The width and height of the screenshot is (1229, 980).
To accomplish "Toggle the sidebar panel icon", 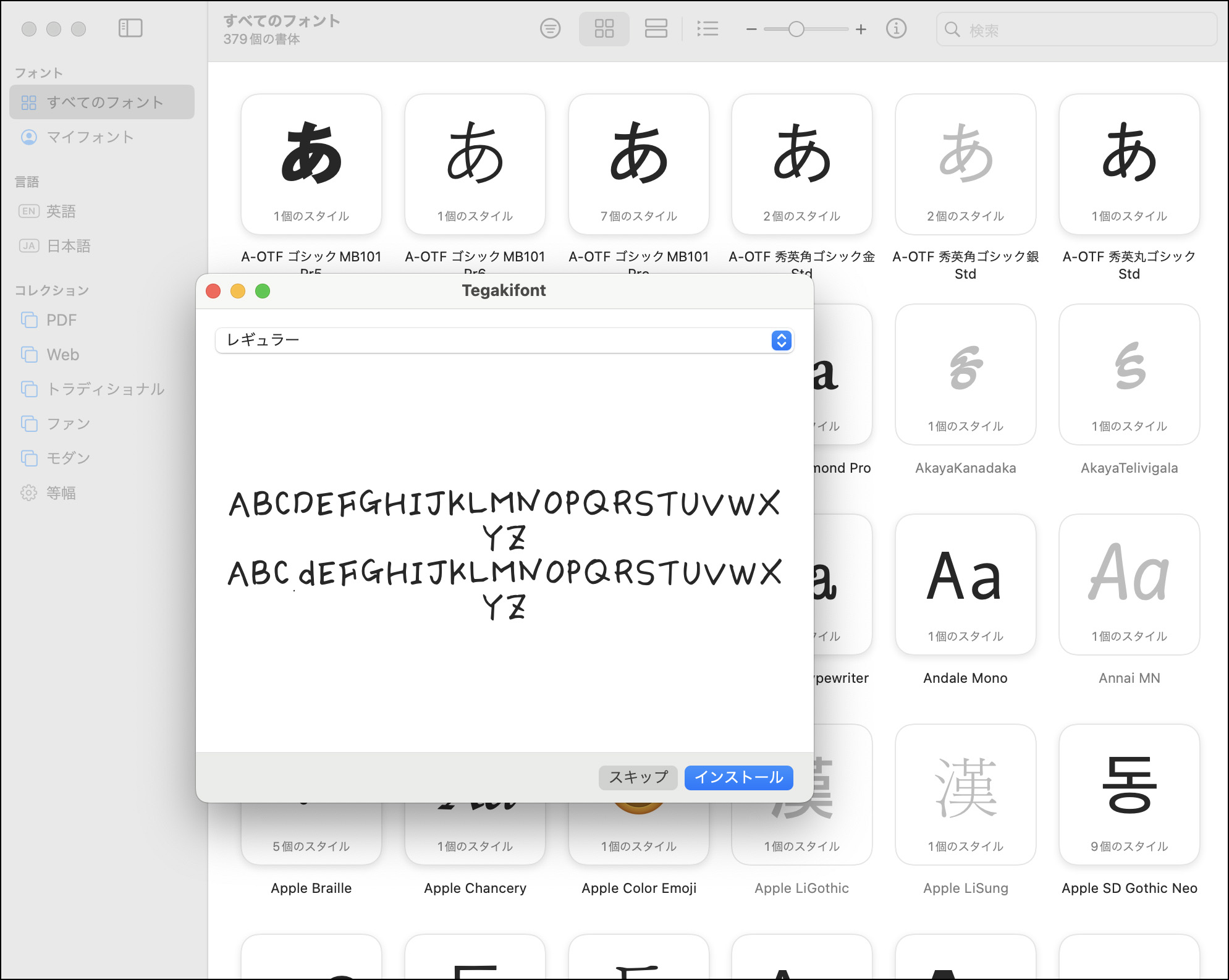I will [130, 28].
